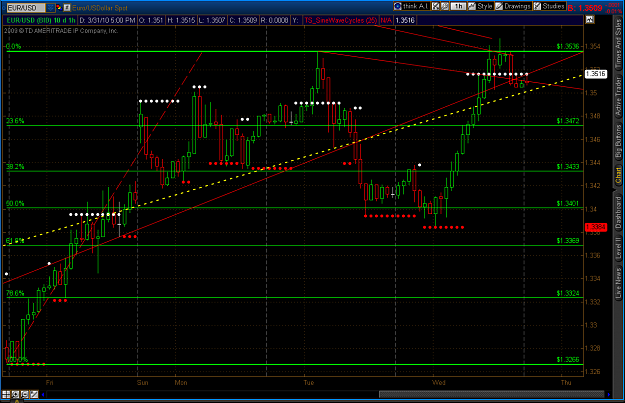Open the Live News side tab

618,283
